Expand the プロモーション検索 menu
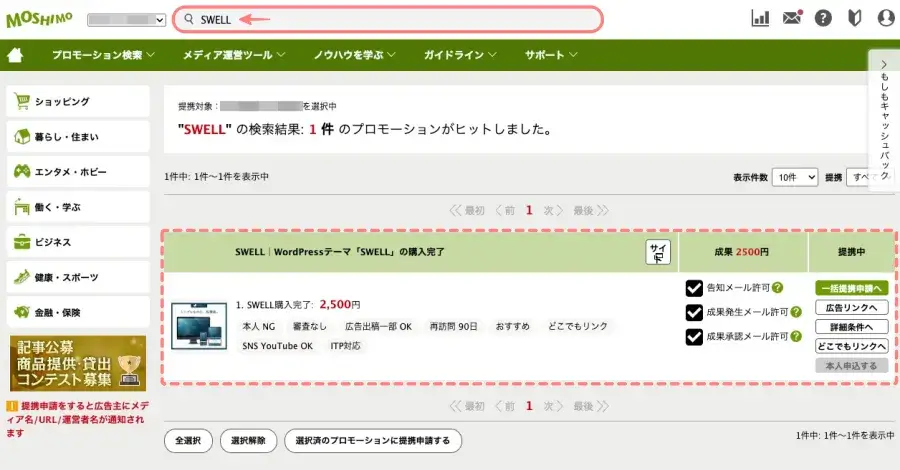Screen dimensions: 900x470 coord(103,55)
